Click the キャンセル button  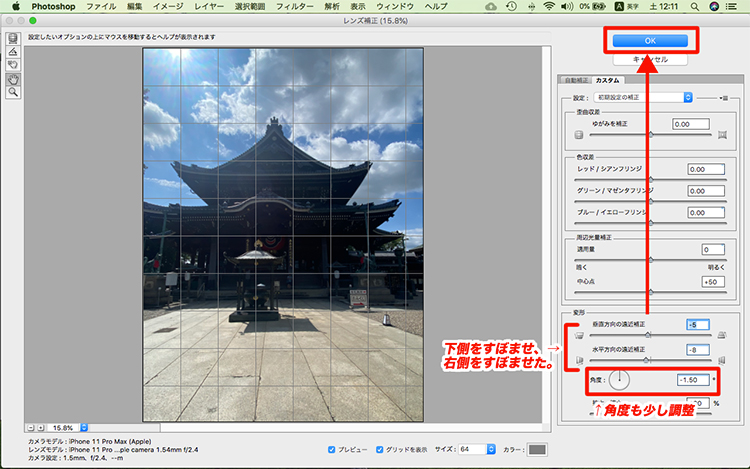pyautogui.click(x=650, y=60)
